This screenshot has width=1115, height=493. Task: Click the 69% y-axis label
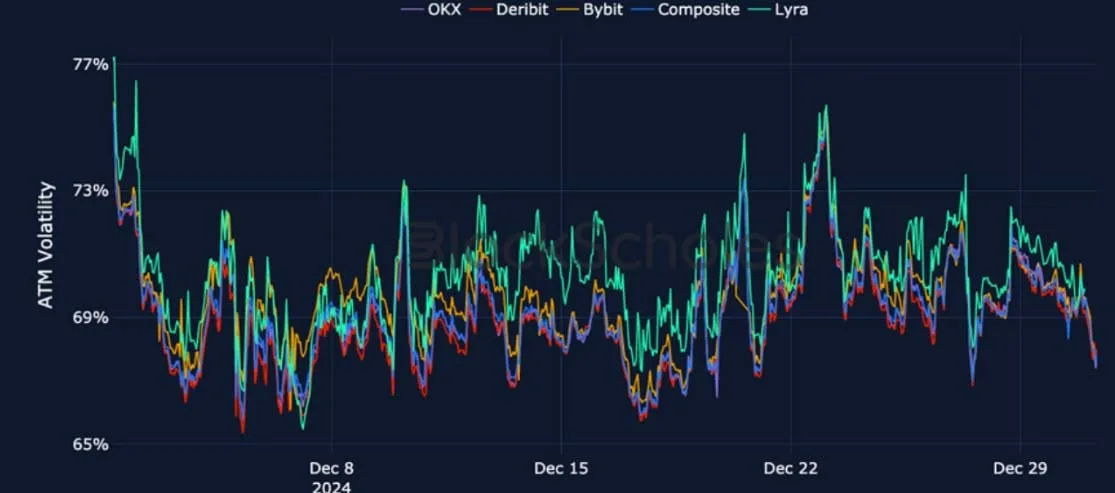point(91,317)
